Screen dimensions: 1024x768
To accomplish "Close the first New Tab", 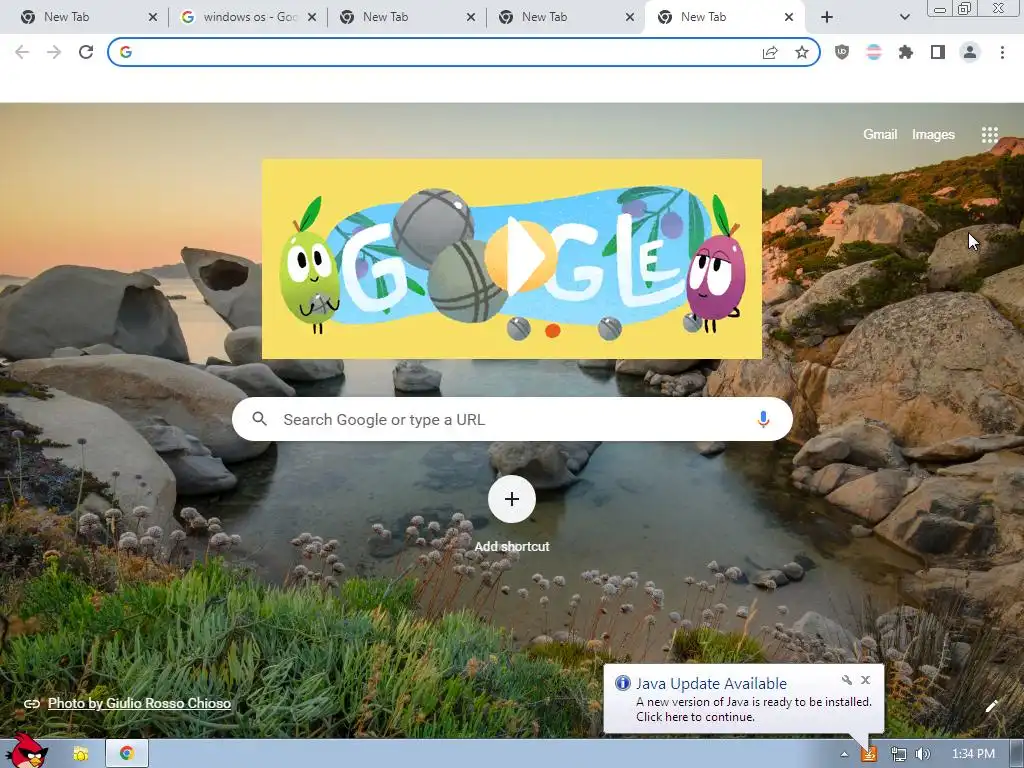I will tap(153, 17).
